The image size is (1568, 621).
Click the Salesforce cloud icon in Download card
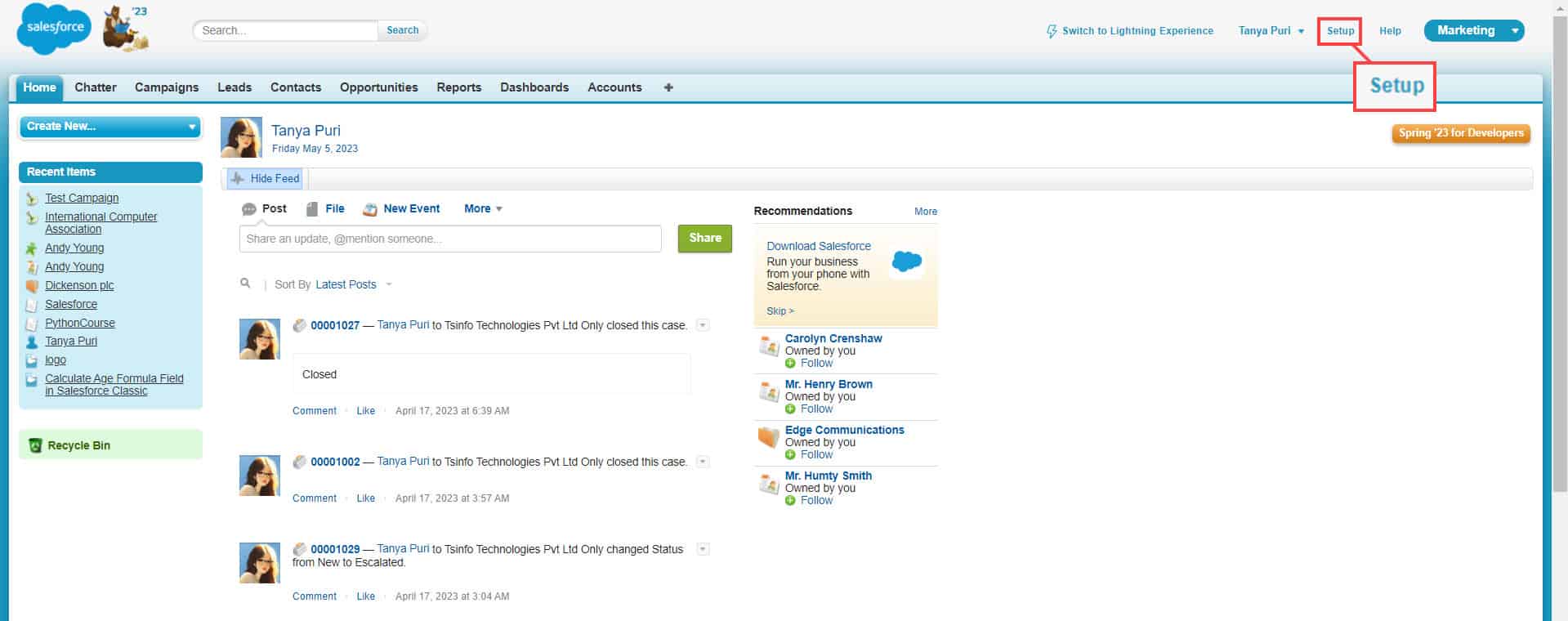pyautogui.click(x=907, y=261)
